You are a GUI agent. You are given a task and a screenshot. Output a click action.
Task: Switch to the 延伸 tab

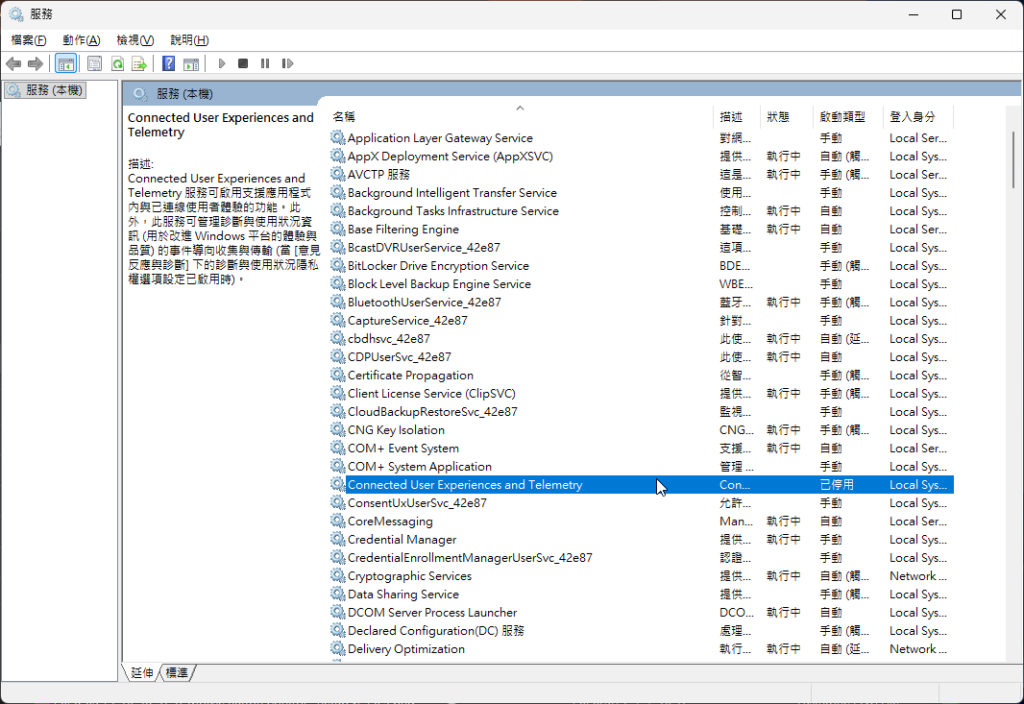tap(142, 673)
